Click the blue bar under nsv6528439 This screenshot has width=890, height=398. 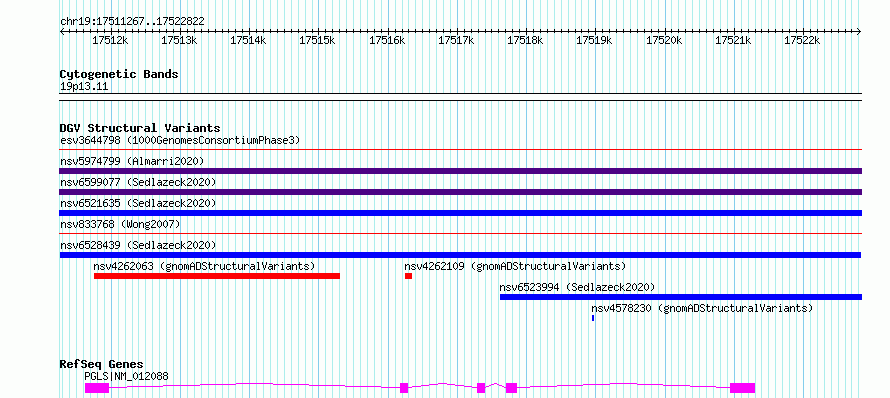pos(461,255)
